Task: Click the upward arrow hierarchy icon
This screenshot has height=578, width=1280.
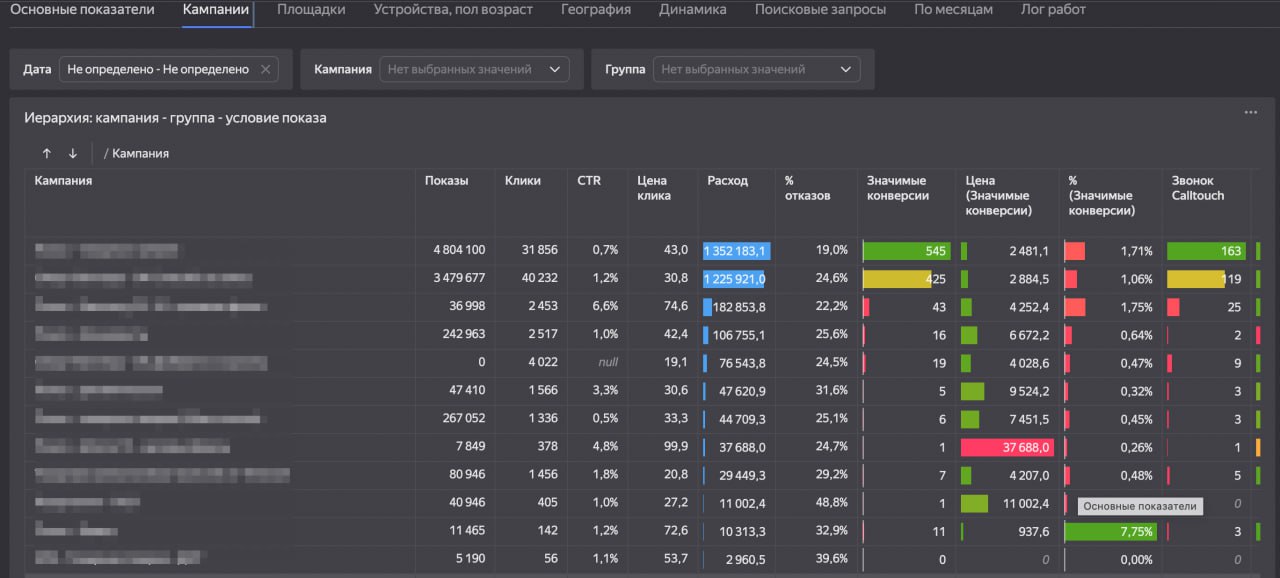Action: [46, 153]
